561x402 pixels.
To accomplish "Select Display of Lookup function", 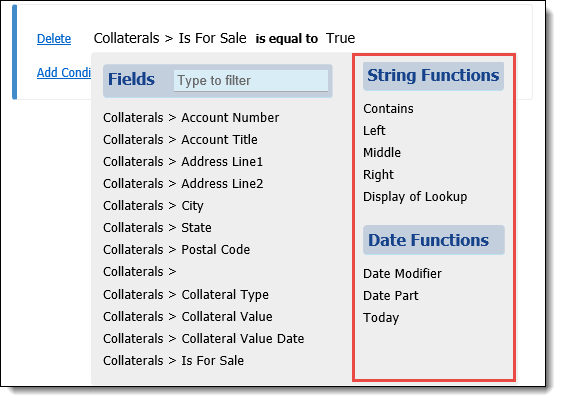I will 415,197.
